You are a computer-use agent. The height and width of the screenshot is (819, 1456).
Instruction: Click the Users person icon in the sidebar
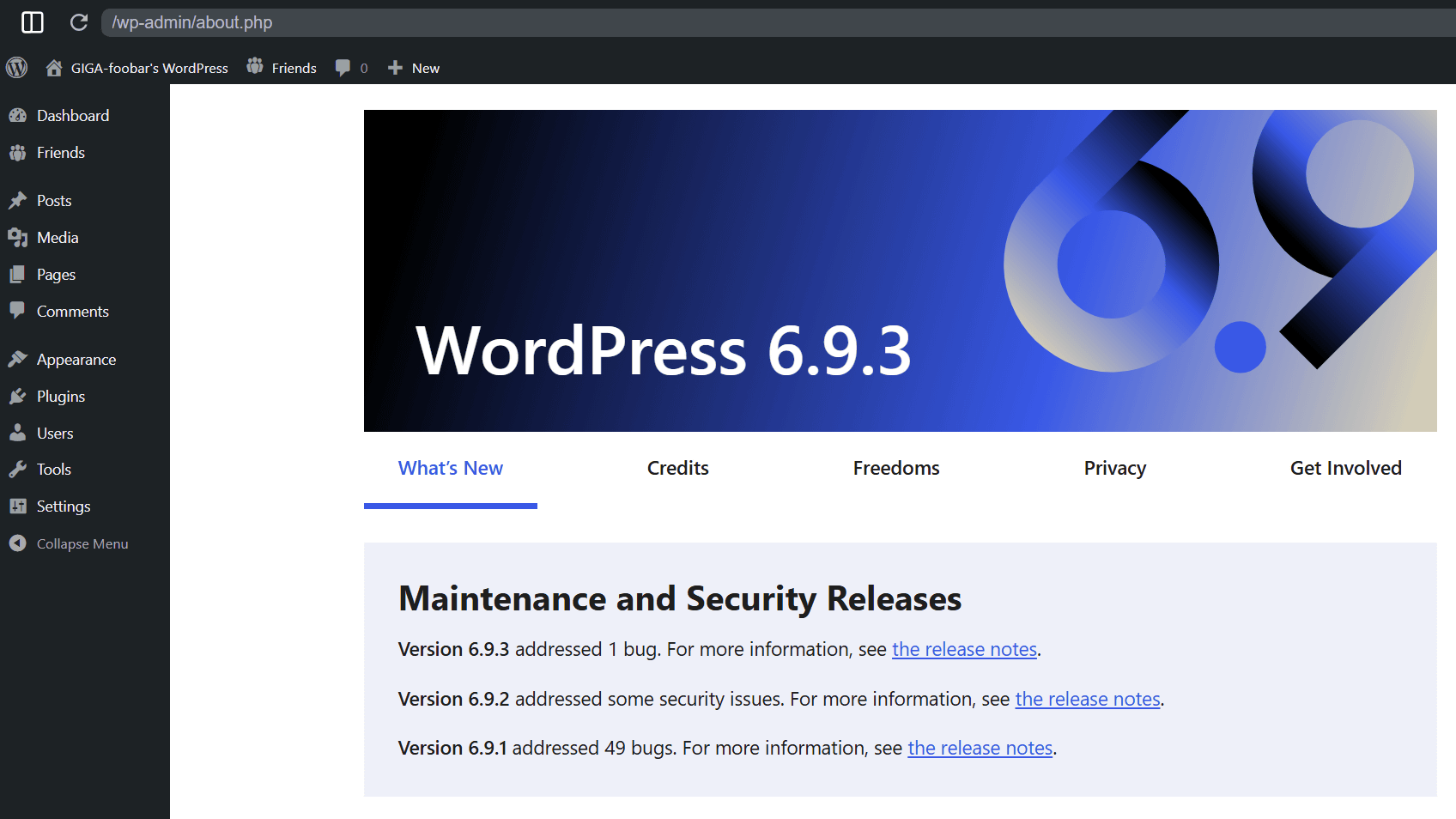tap(18, 433)
